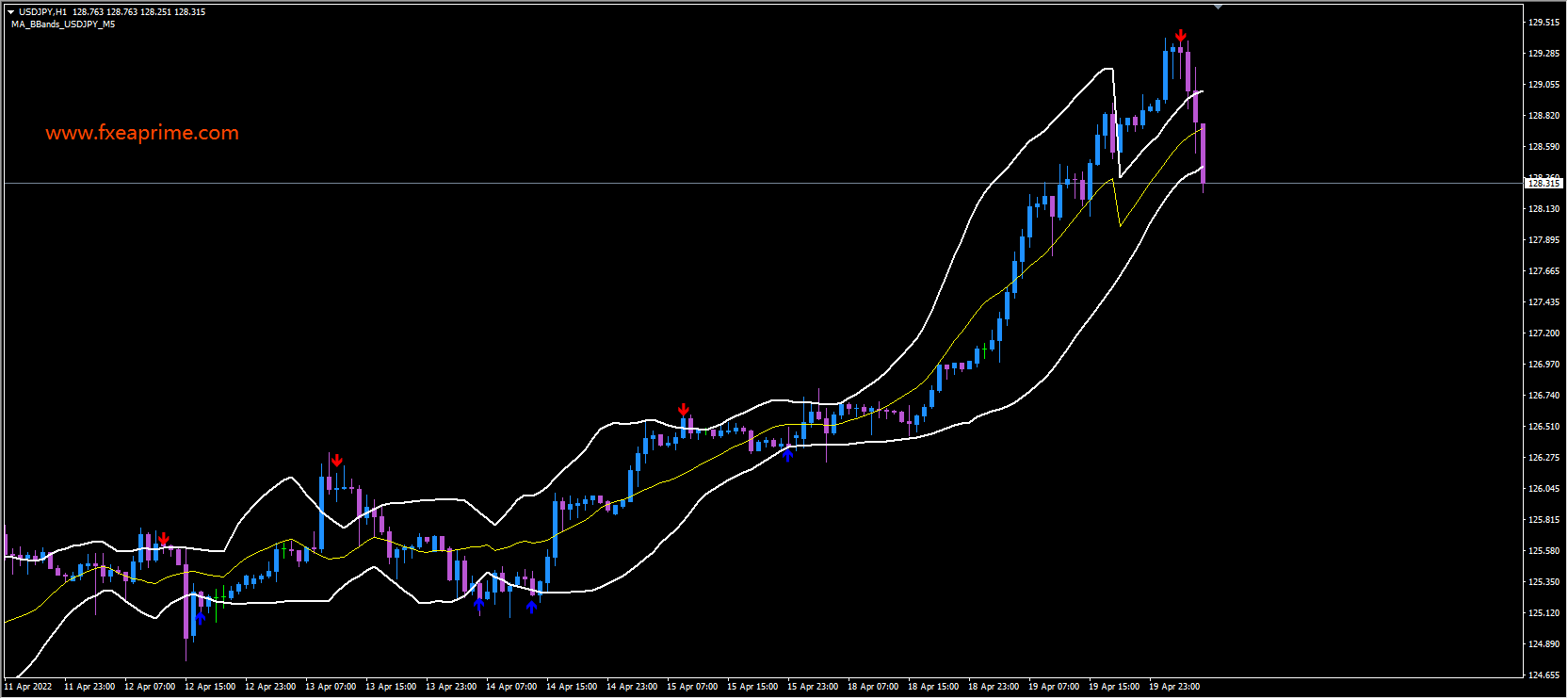Click the red sell arrow at the 19 Apr peak
This screenshot has height=699, width=1568.
point(1180,36)
